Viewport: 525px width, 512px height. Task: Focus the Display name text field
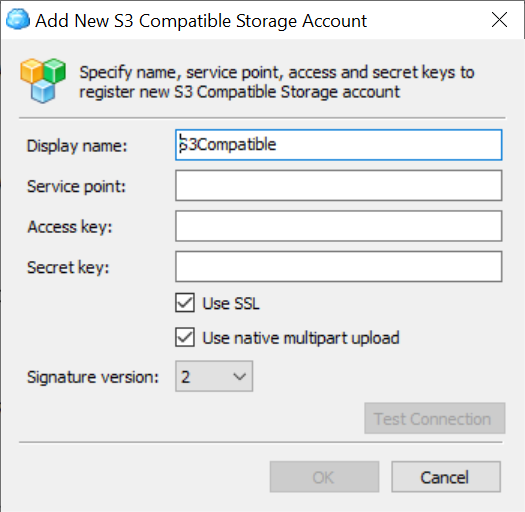pyautogui.click(x=339, y=145)
